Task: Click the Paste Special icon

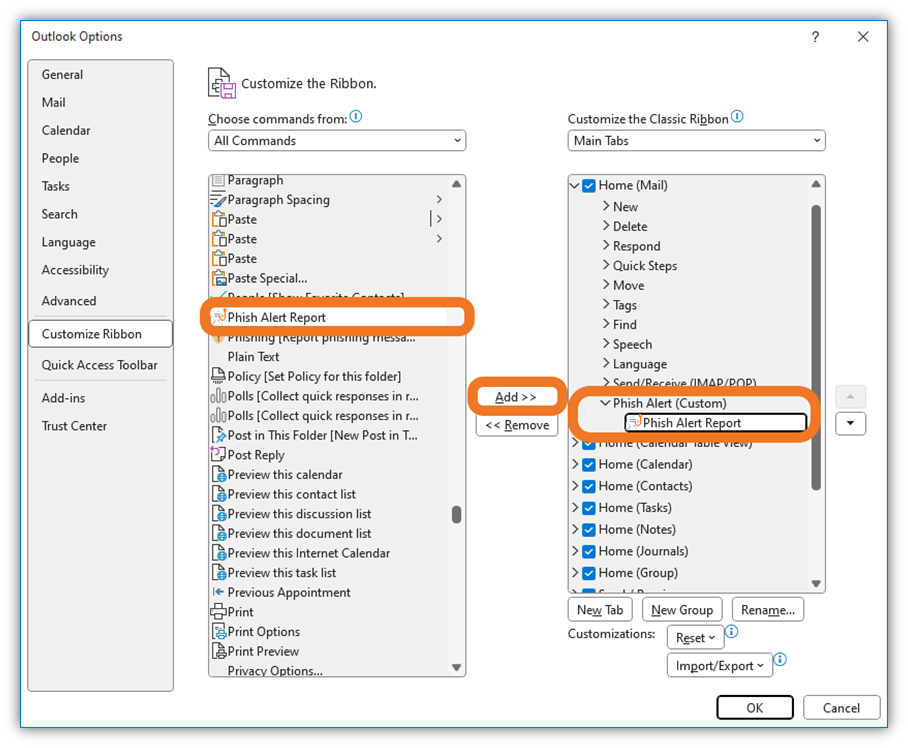Action: point(219,278)
